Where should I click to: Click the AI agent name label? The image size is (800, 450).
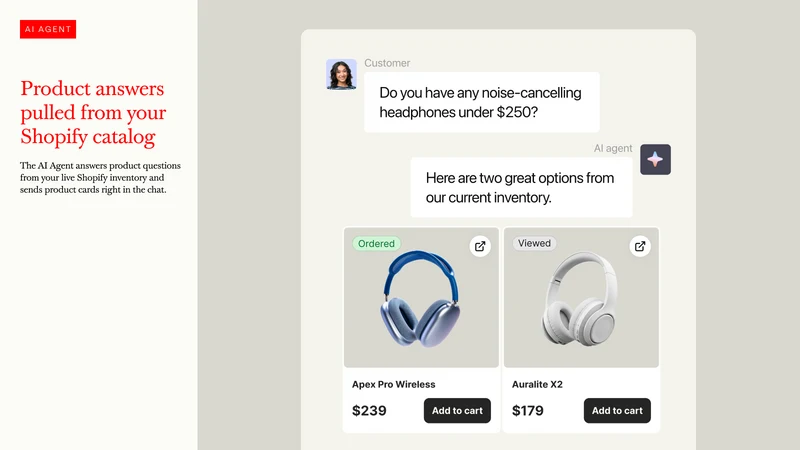point(613,148)
